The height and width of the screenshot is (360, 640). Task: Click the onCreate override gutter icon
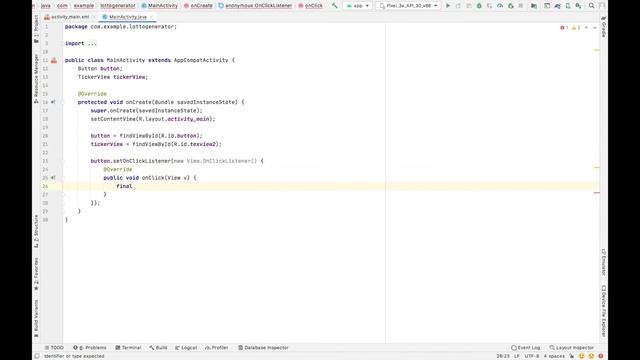(x=53, y=102)
